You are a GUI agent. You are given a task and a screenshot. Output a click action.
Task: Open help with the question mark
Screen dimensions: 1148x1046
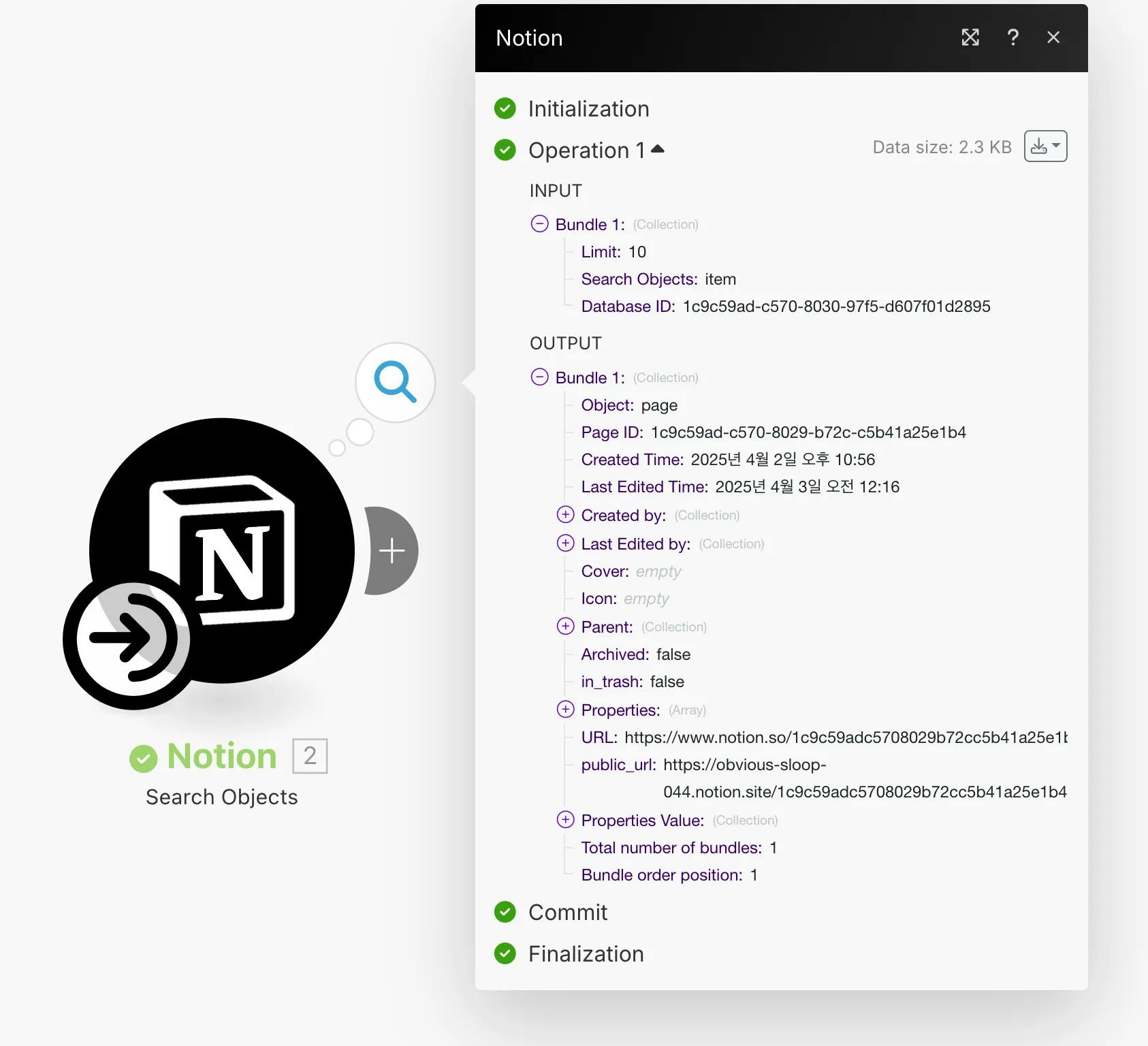(x=1013, y=37)
